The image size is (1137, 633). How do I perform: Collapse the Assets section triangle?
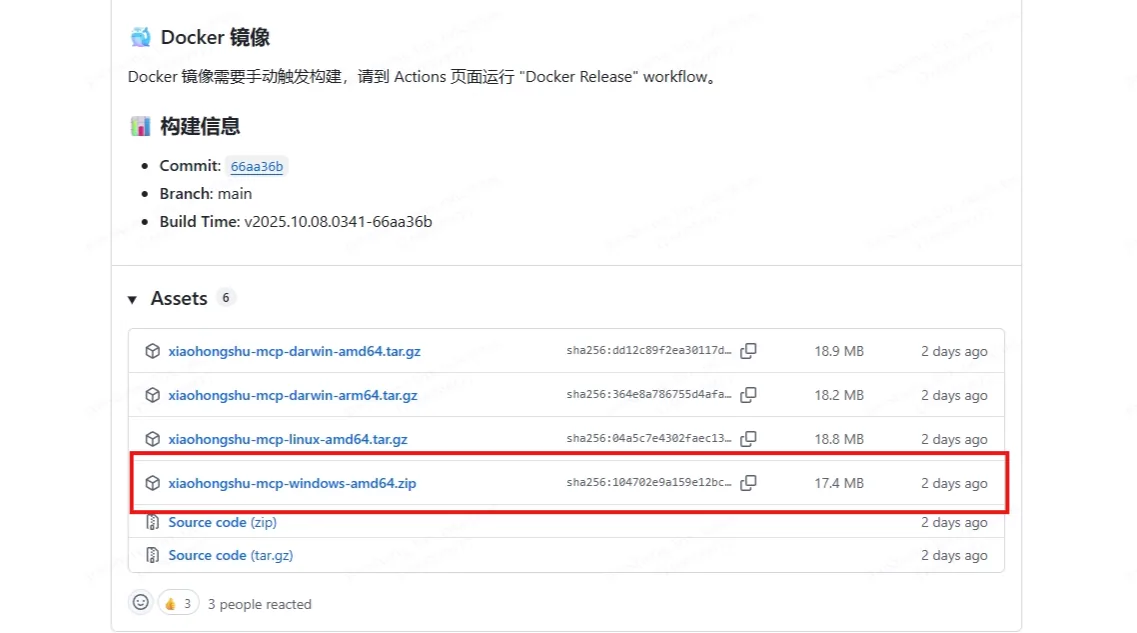click(132, 299)
